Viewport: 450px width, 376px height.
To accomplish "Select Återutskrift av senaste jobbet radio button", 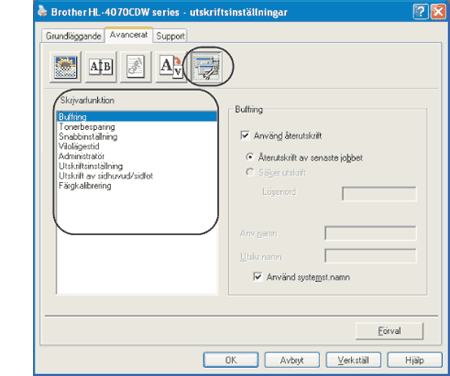I will click(250, 157).
